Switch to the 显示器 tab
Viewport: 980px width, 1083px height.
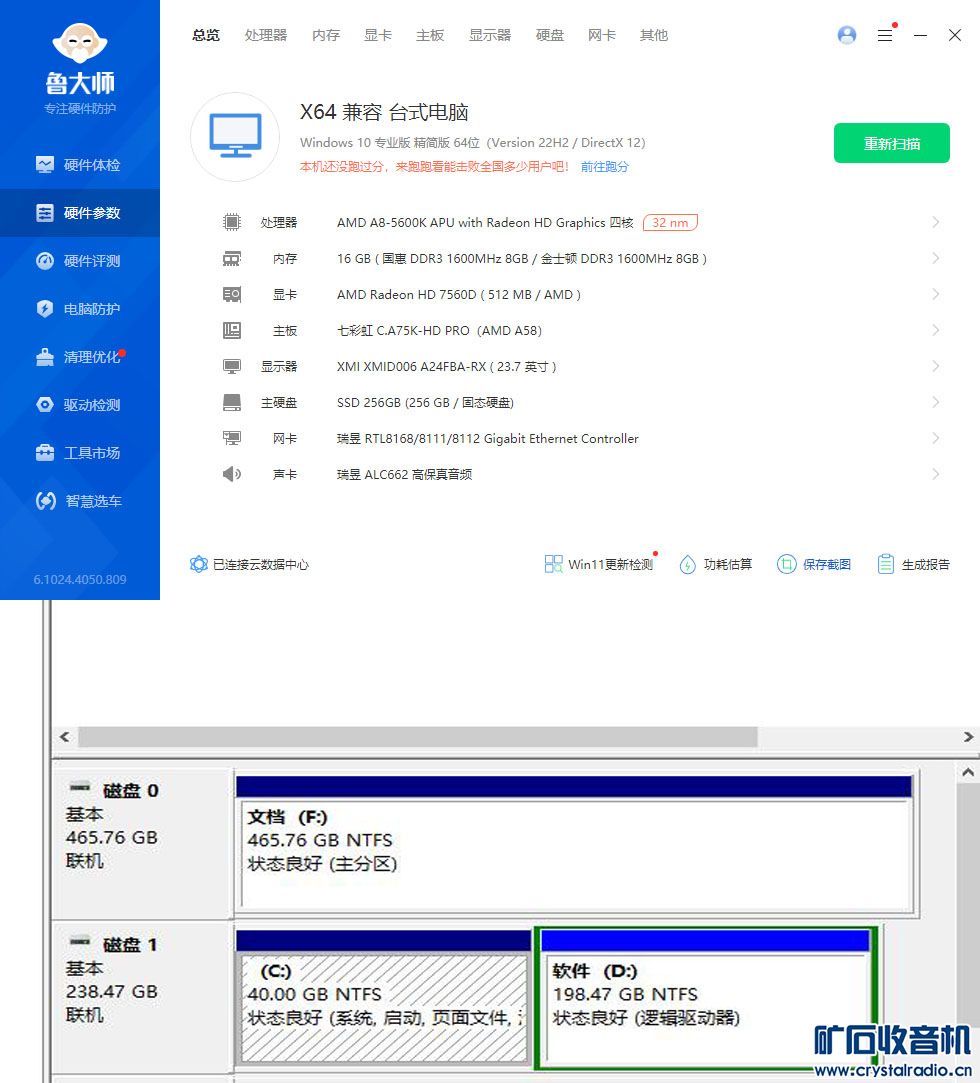coord(490,35)
